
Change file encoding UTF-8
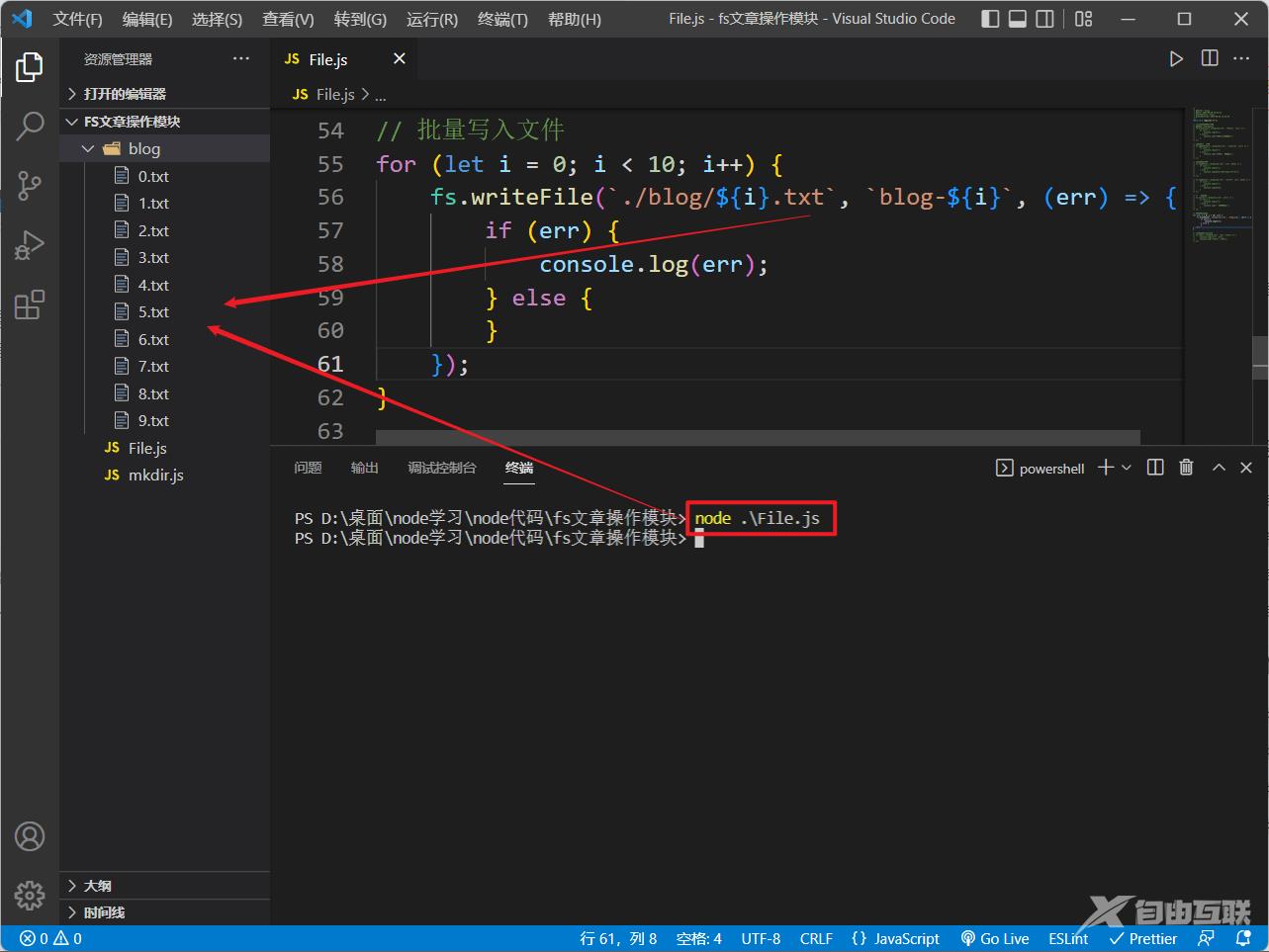coord(761,939)
